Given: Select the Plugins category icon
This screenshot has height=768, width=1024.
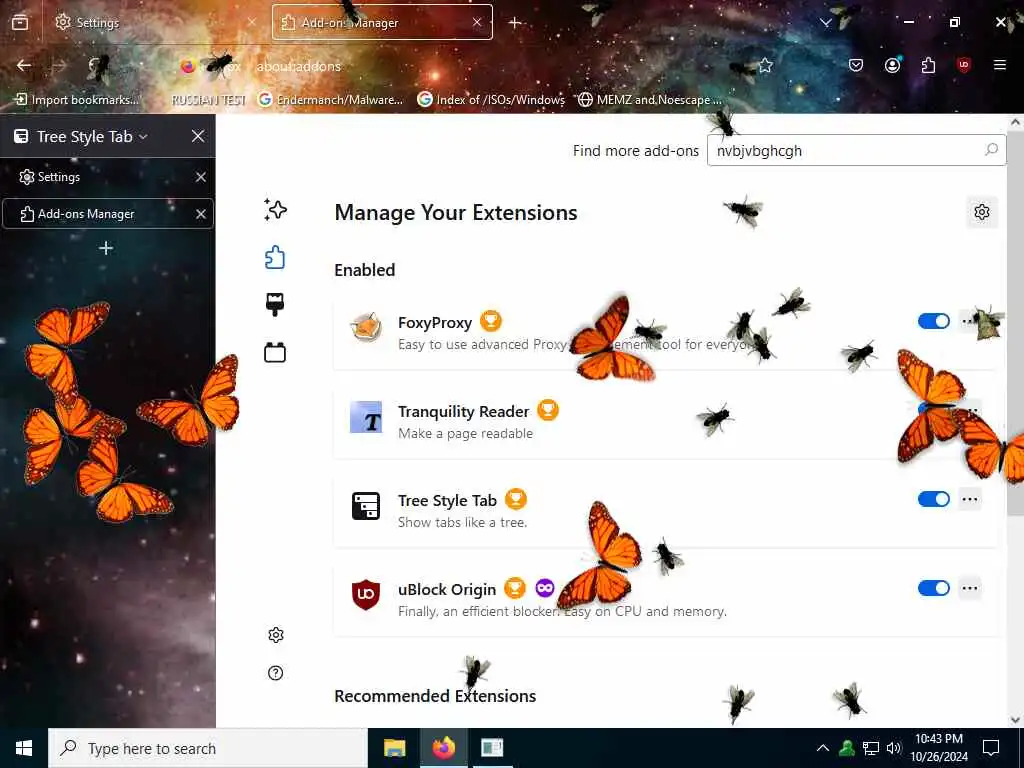Looking at the screenshot, I should [x=275, y=353].
